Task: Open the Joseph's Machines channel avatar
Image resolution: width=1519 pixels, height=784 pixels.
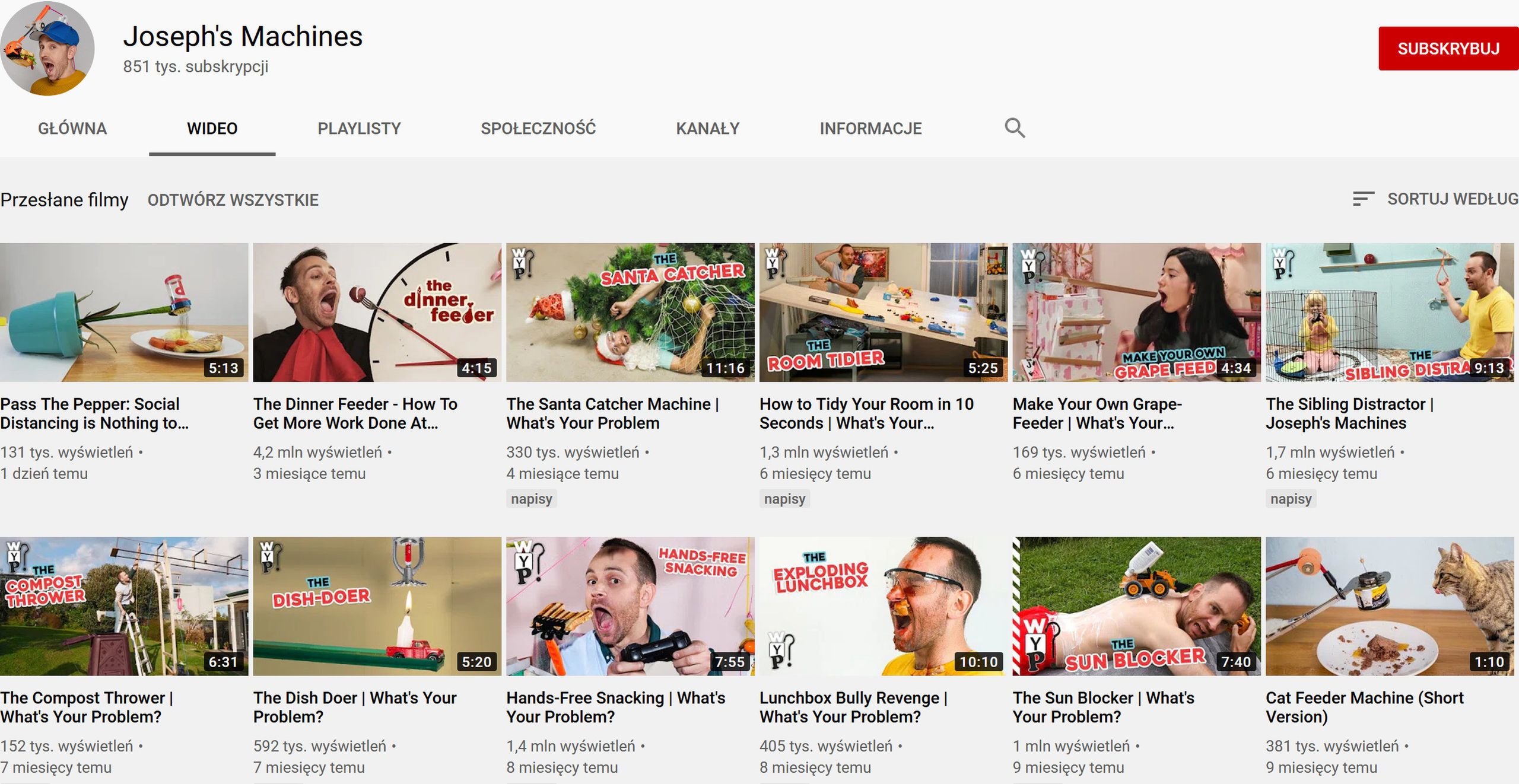Action: (x=47, y=49)
